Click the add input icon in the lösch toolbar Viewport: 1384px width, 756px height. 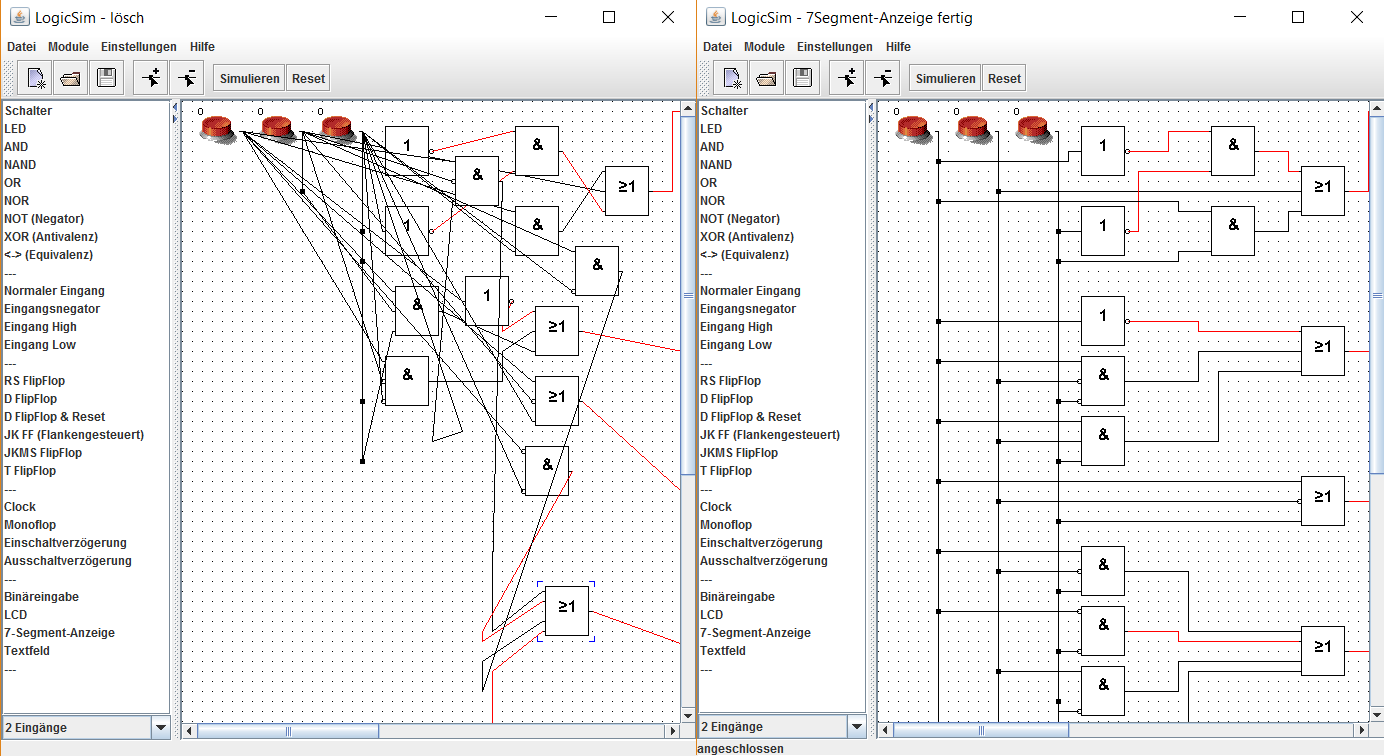151,78
